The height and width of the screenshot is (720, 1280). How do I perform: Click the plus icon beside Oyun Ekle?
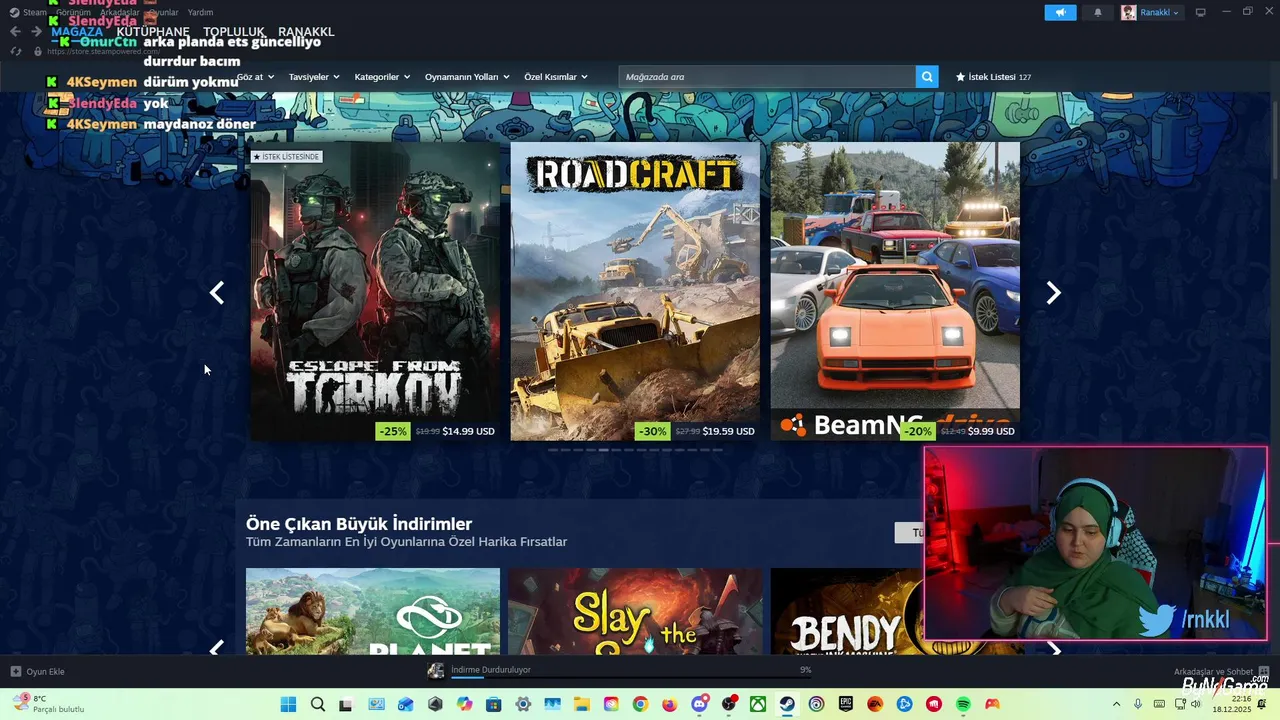16,671
